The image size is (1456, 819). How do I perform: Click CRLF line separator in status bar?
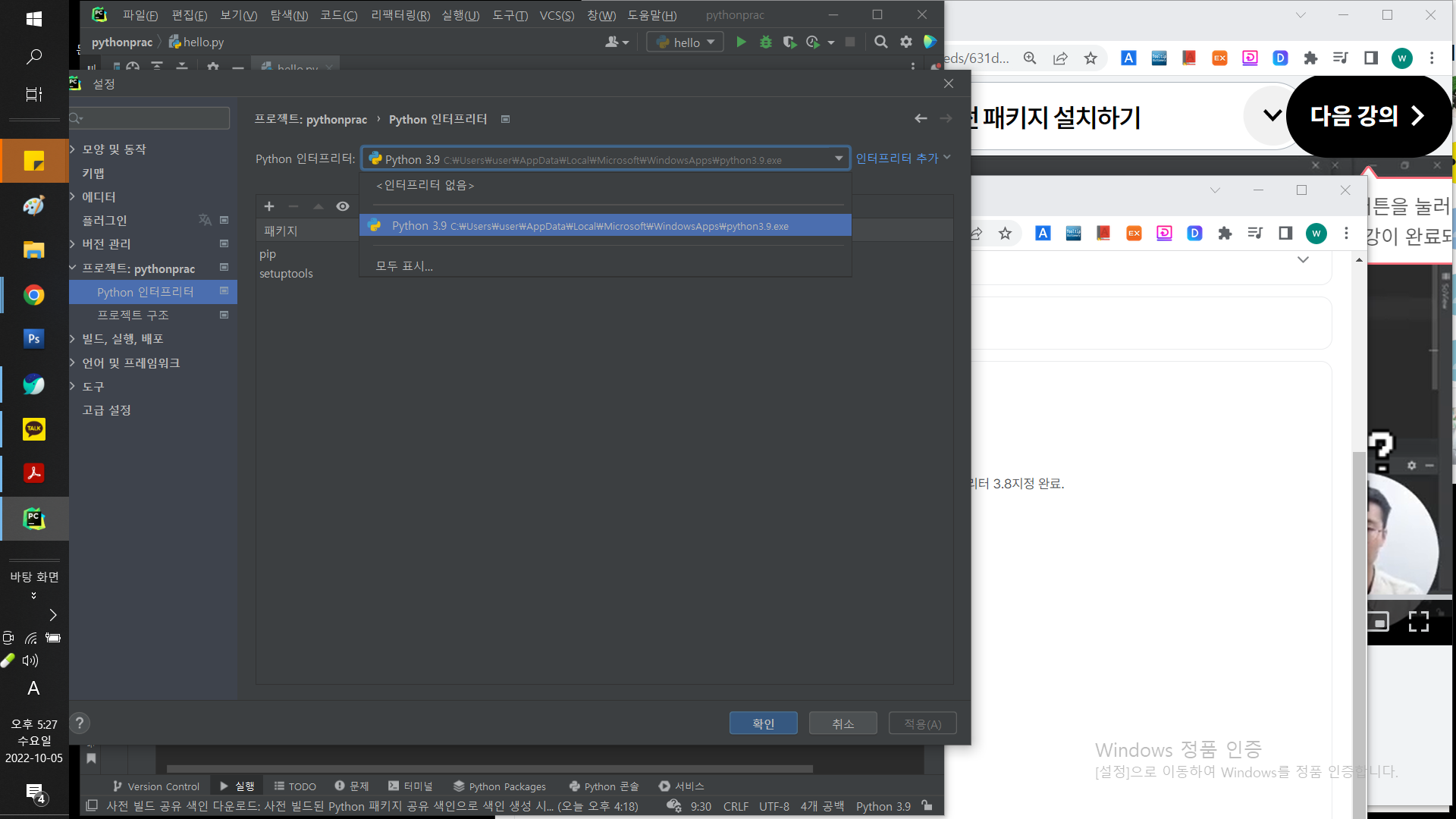tap(736, 806)
